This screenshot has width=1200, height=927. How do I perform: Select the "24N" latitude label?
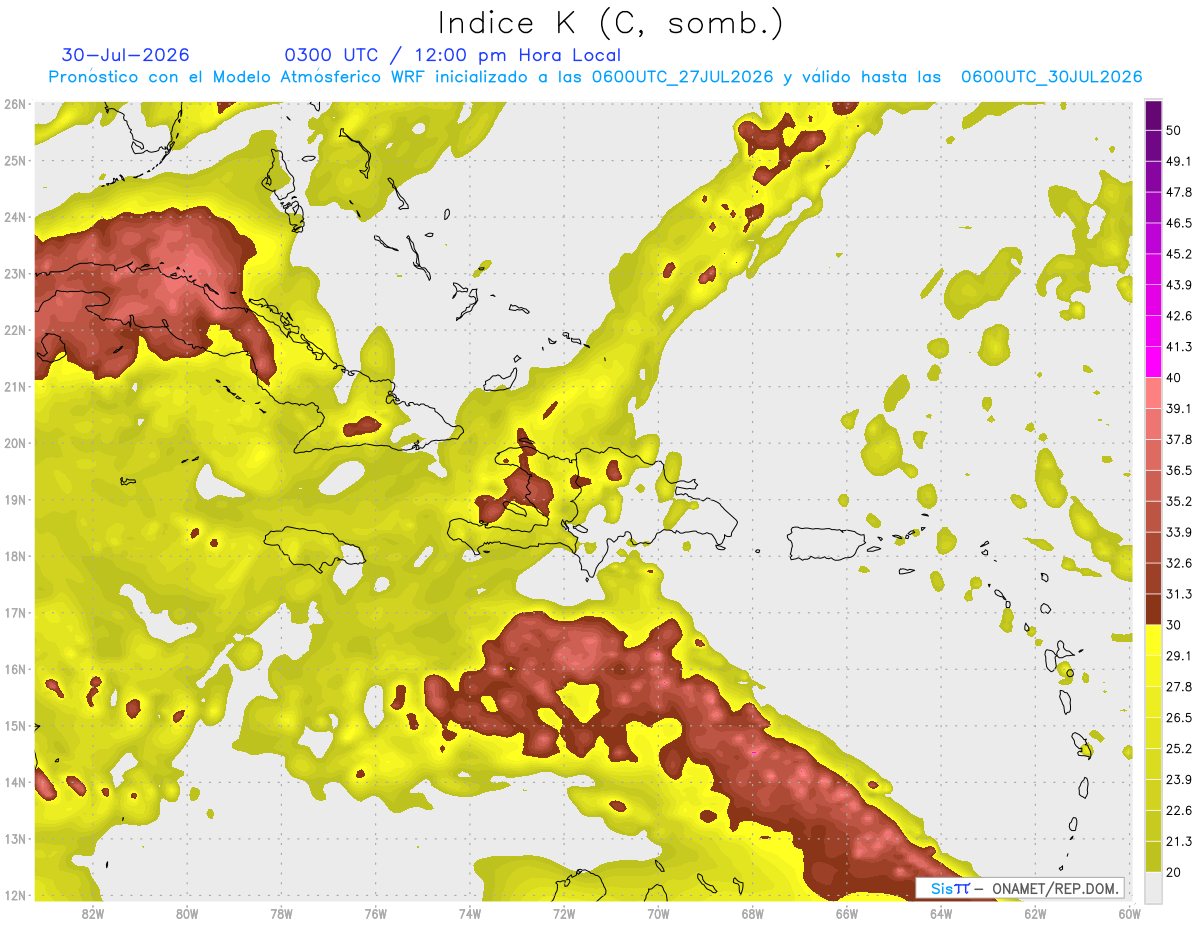(x=15, y=217)
